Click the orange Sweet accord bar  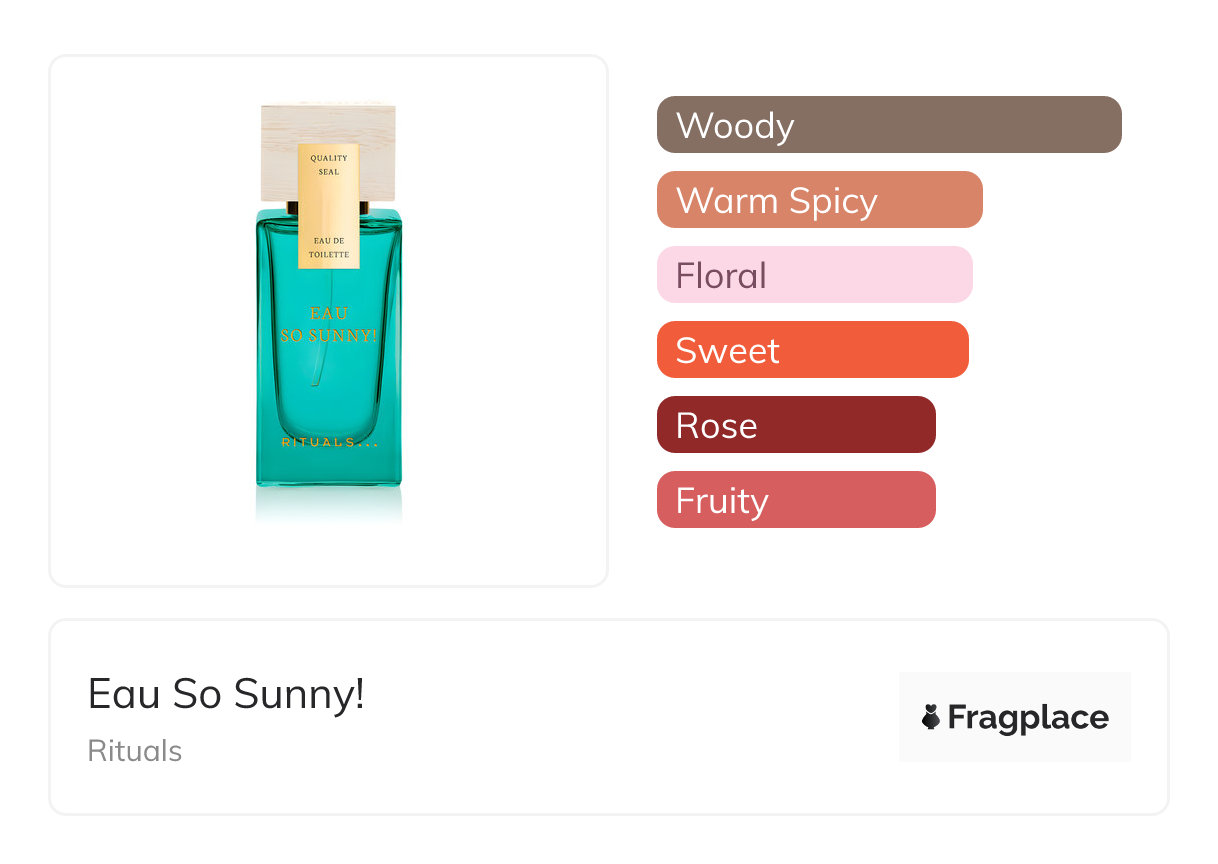point(812,350)
